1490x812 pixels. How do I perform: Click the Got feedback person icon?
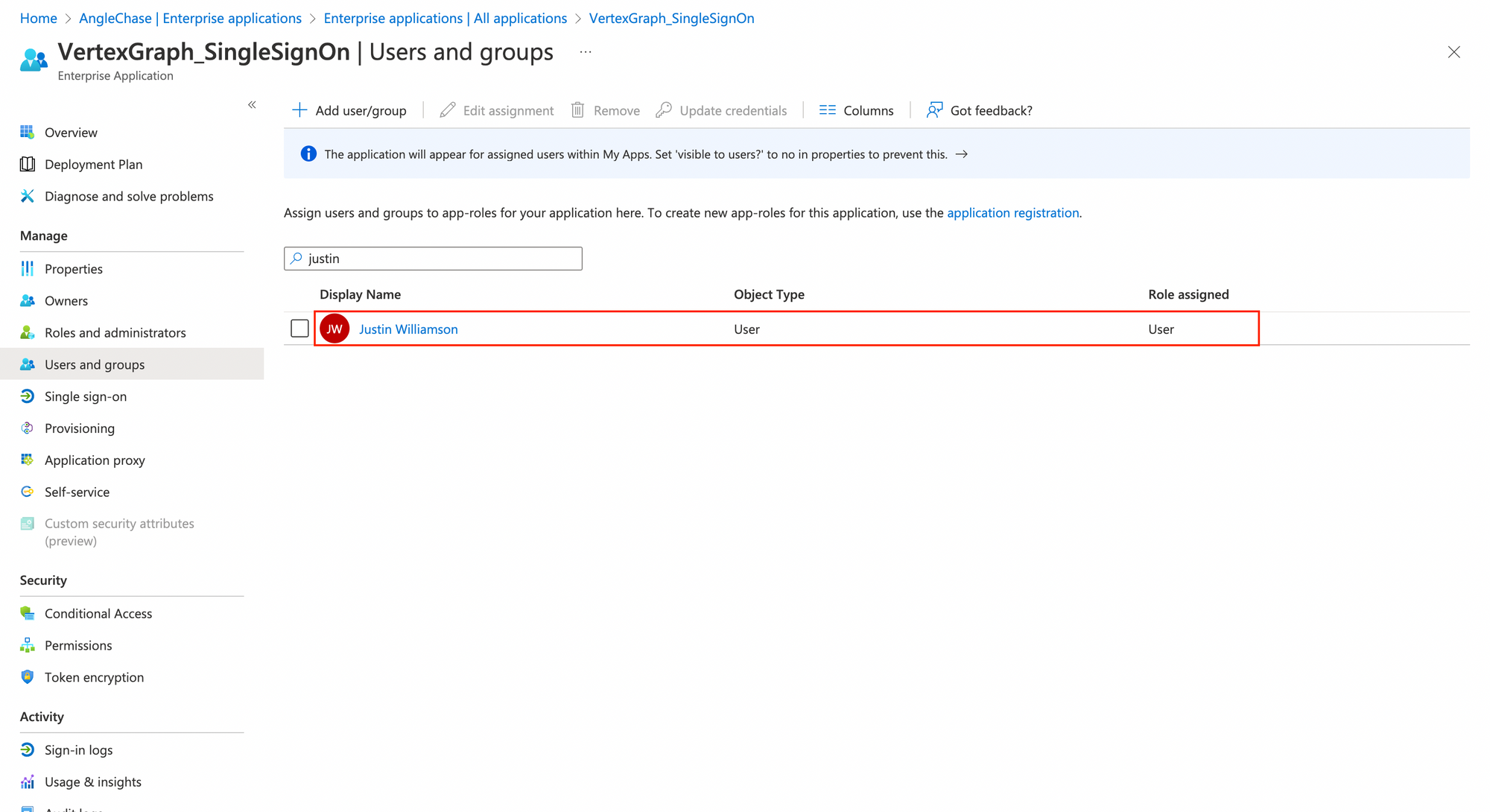[934, 110]
